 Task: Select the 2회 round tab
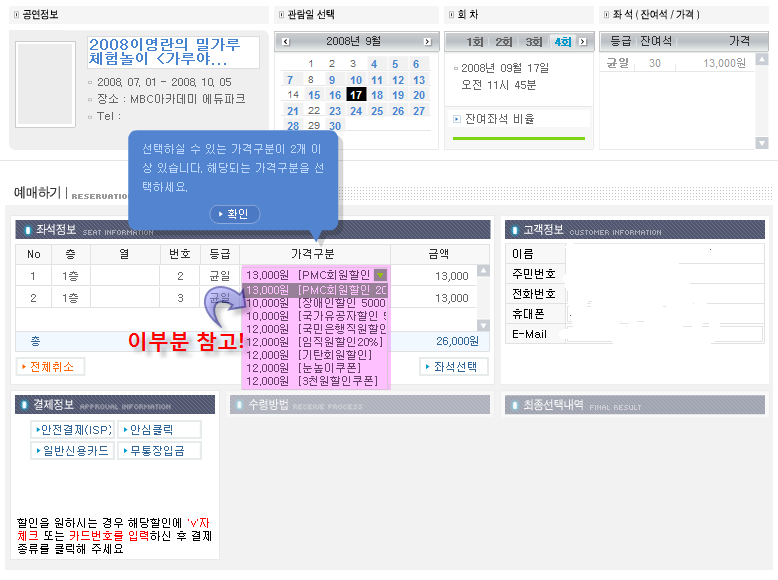[504, 42]
